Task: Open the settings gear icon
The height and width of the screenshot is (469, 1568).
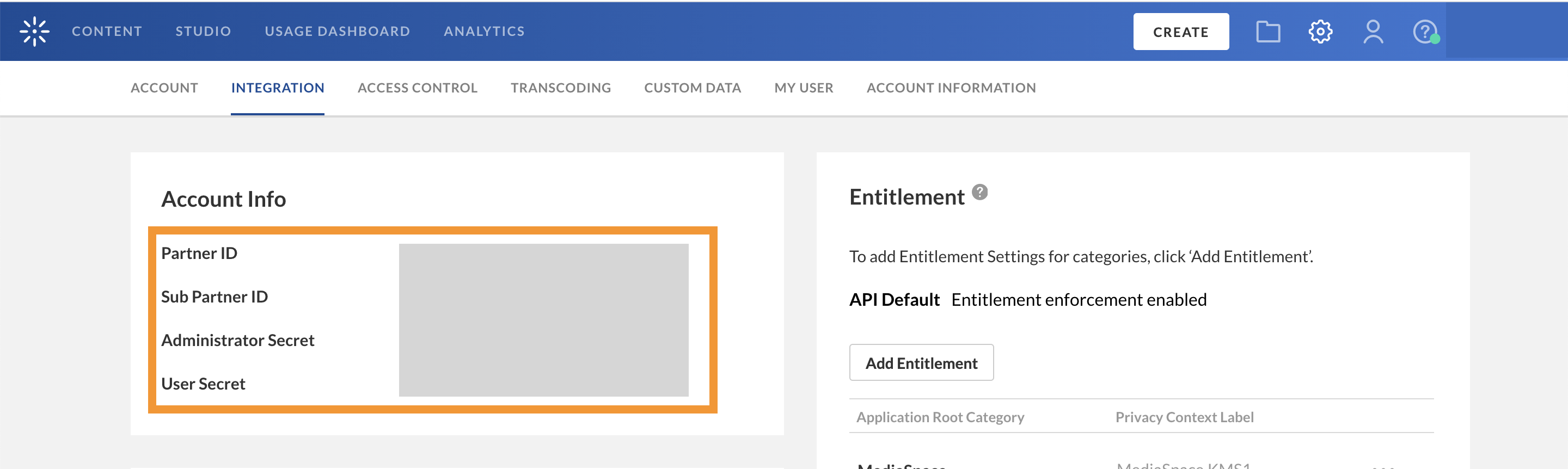Action: coord(1320,32)
